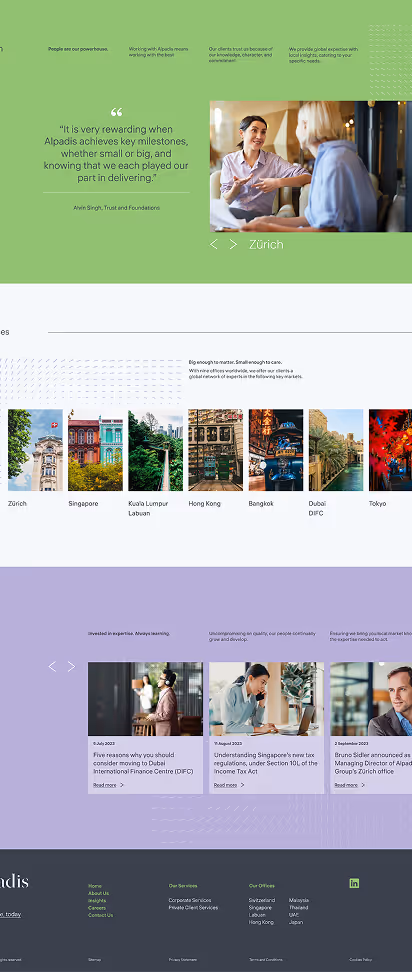Open Bruno Sidler announced article title
Viewport: 412px width, 972px height.
[372, 763]
